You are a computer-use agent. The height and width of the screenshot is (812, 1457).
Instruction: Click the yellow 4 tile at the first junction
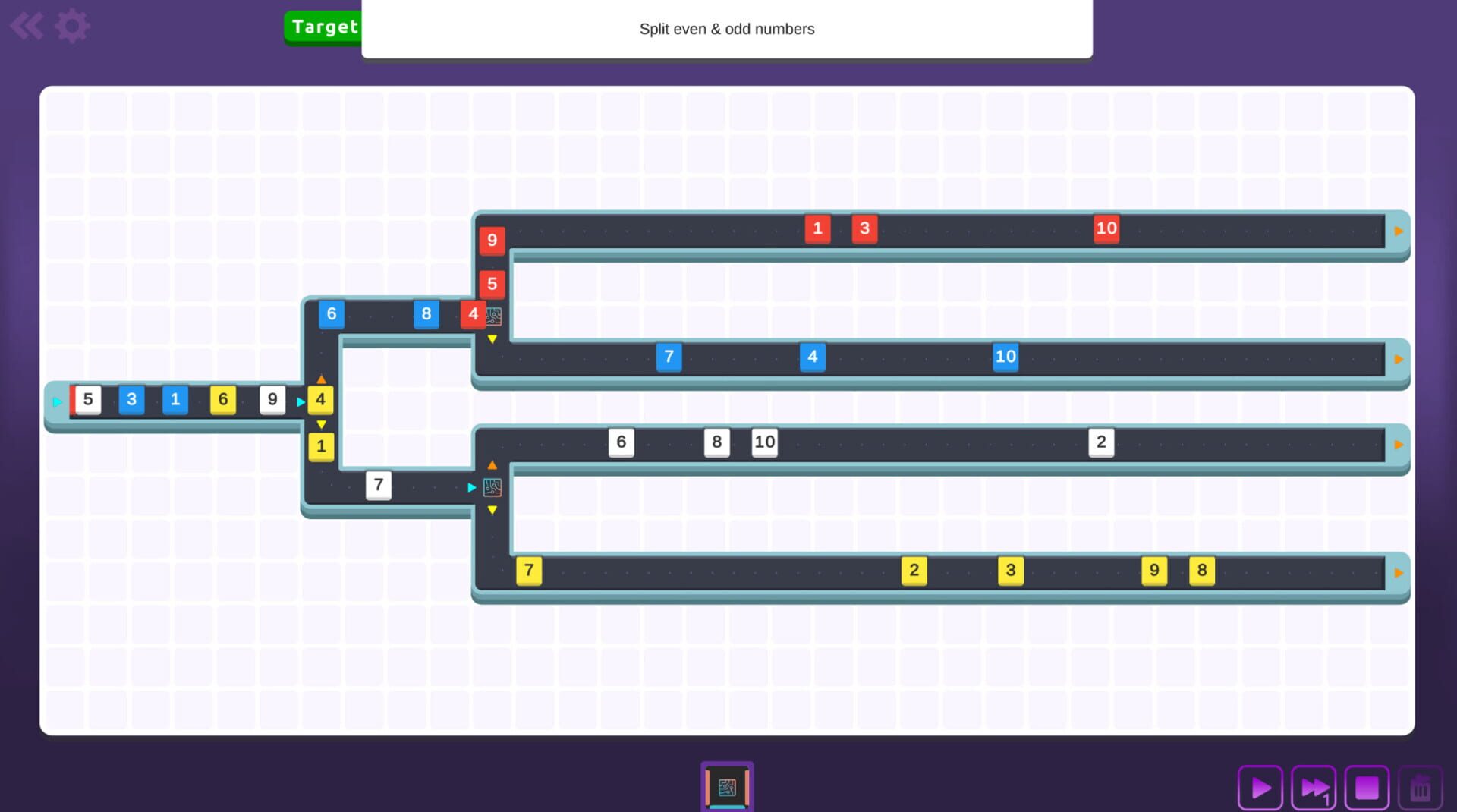click(x=320, y=400)
